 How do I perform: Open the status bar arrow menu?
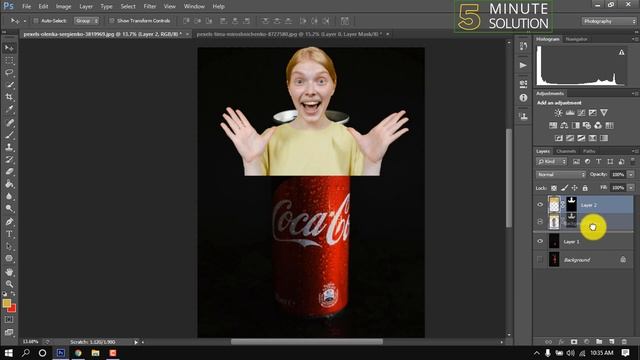pyautogui.click(x=136, y=342)
